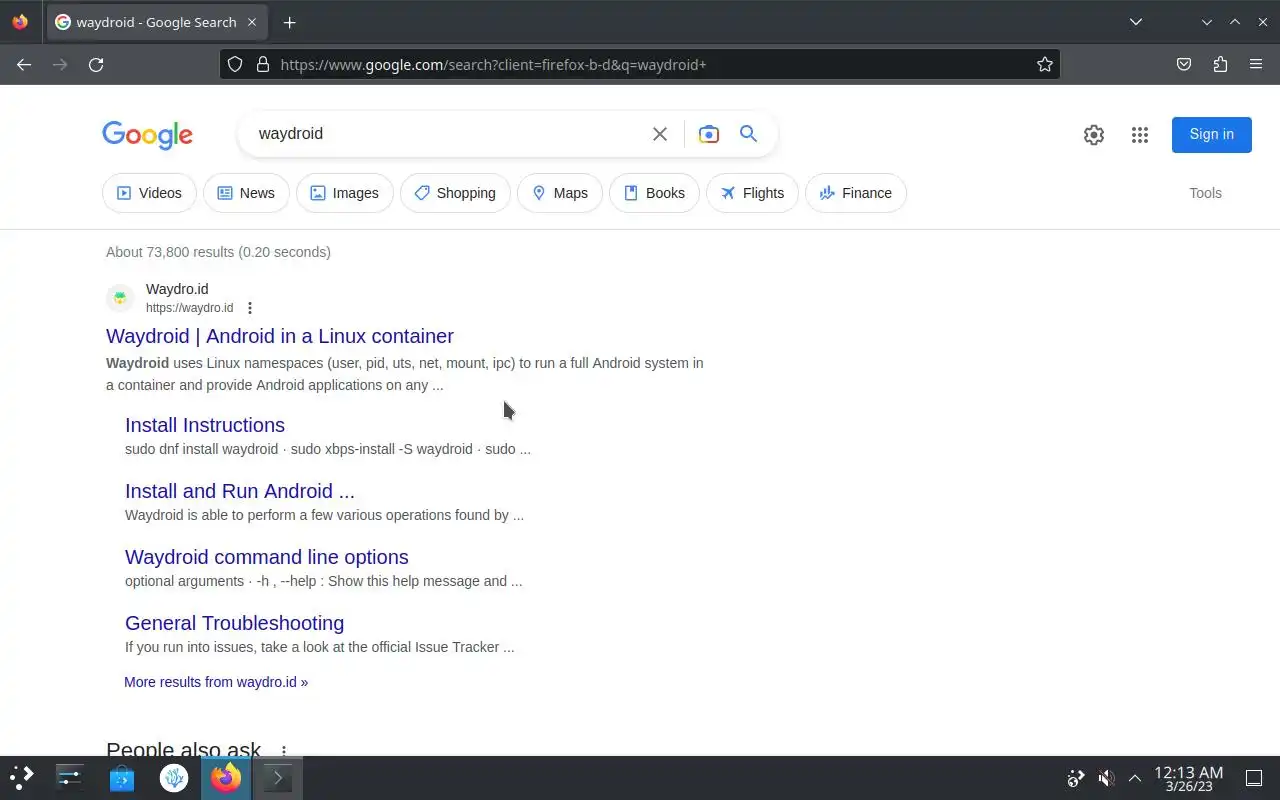Filter results by Shopping

pos(455,193)
